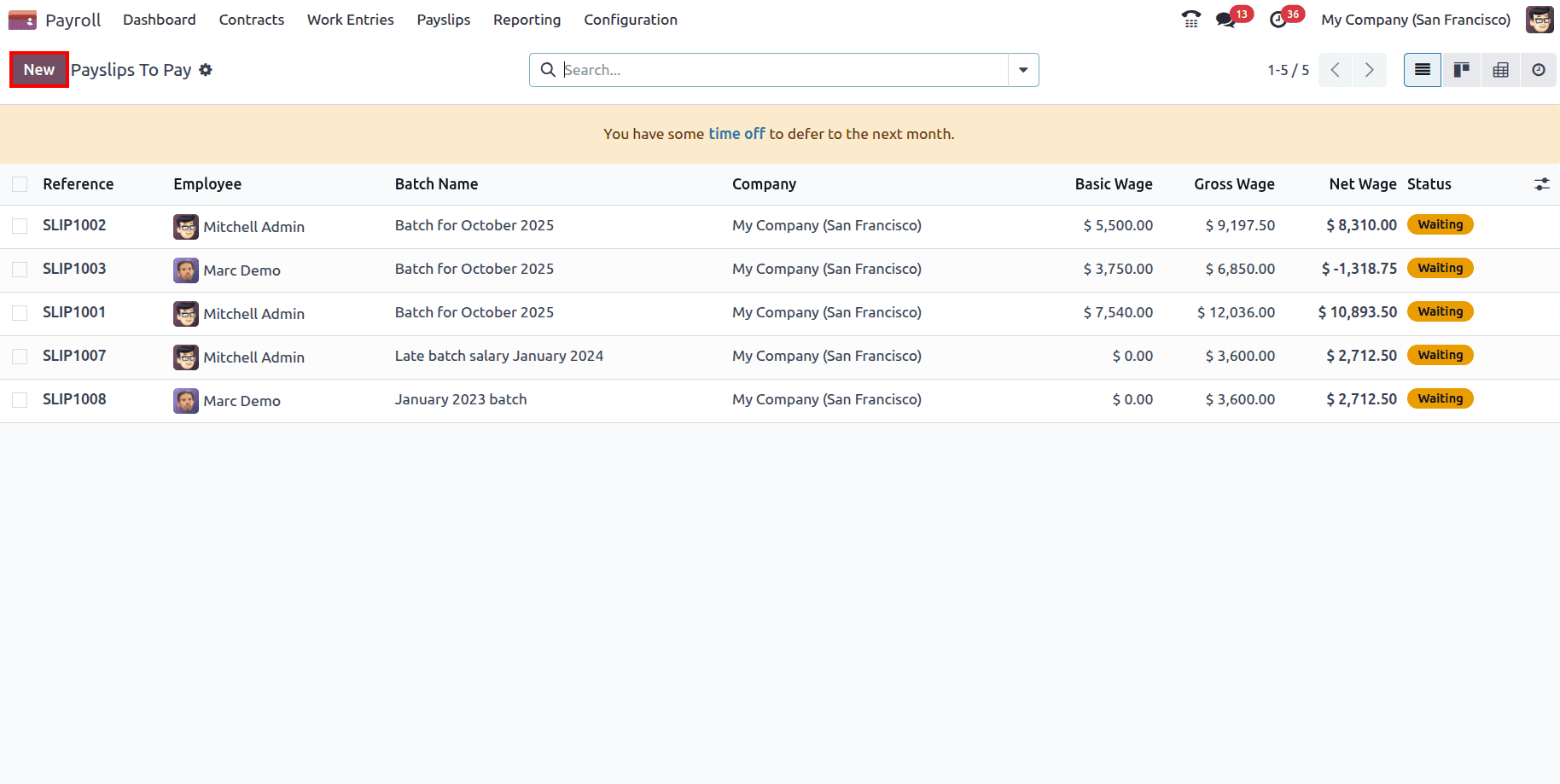
Task: Follow the time off link in banner
Action: 736,133
